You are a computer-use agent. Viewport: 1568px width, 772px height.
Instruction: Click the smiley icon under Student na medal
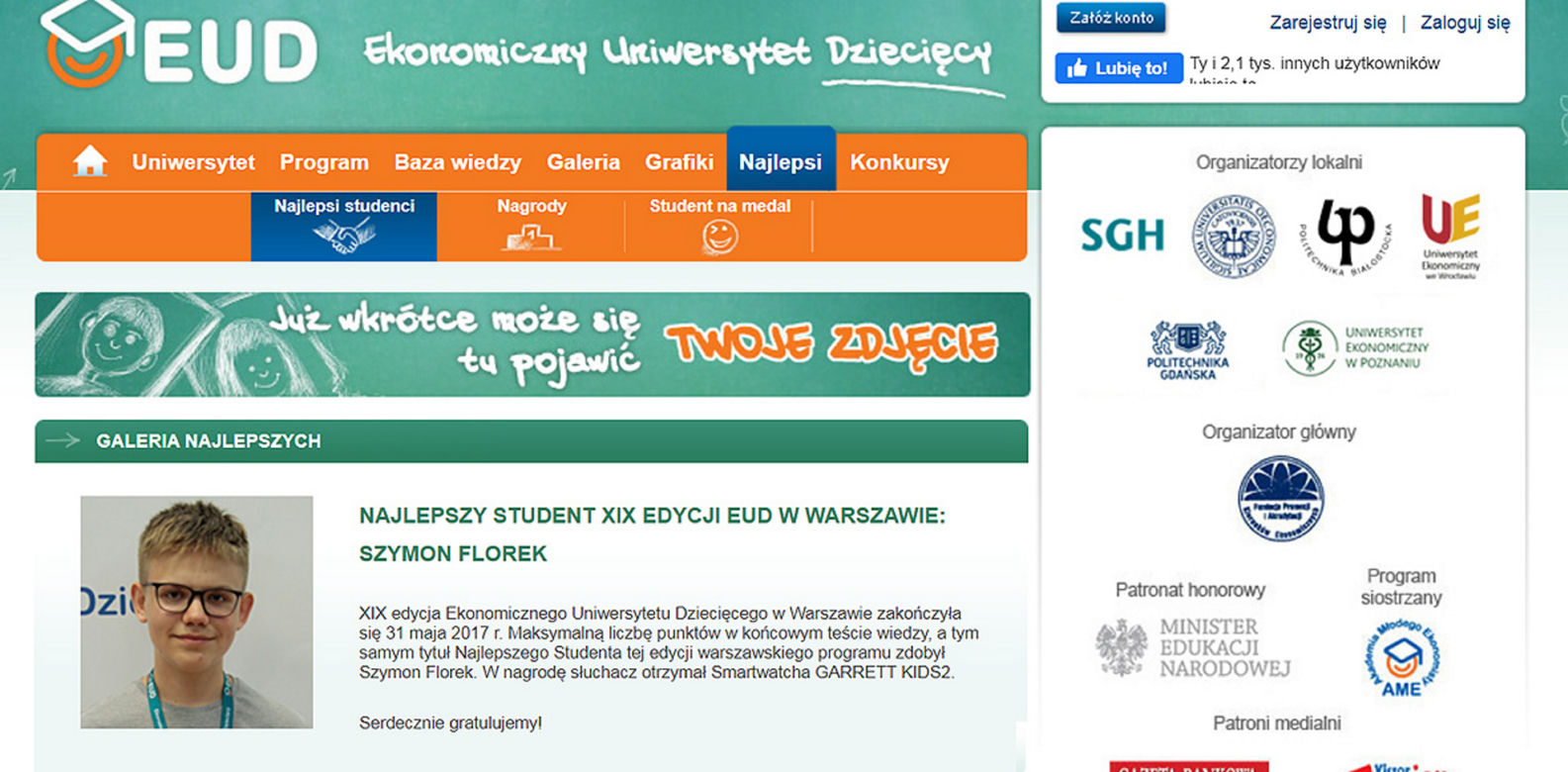(720, 238)
